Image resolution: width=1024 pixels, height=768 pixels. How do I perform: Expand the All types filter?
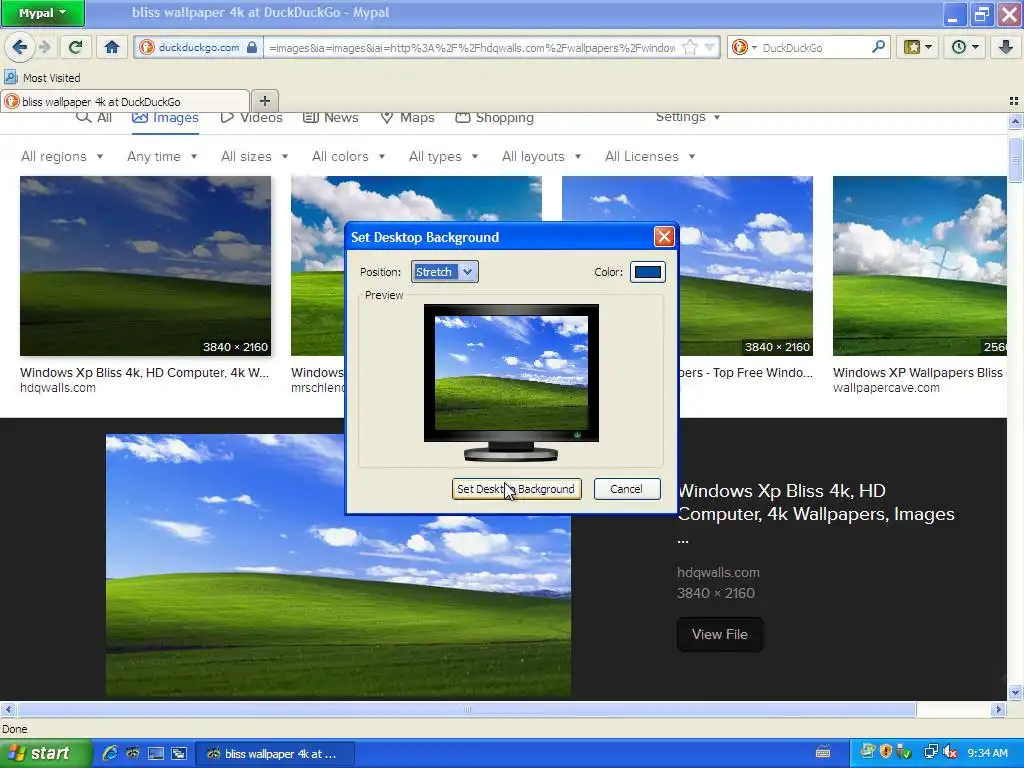click(443, 157)
